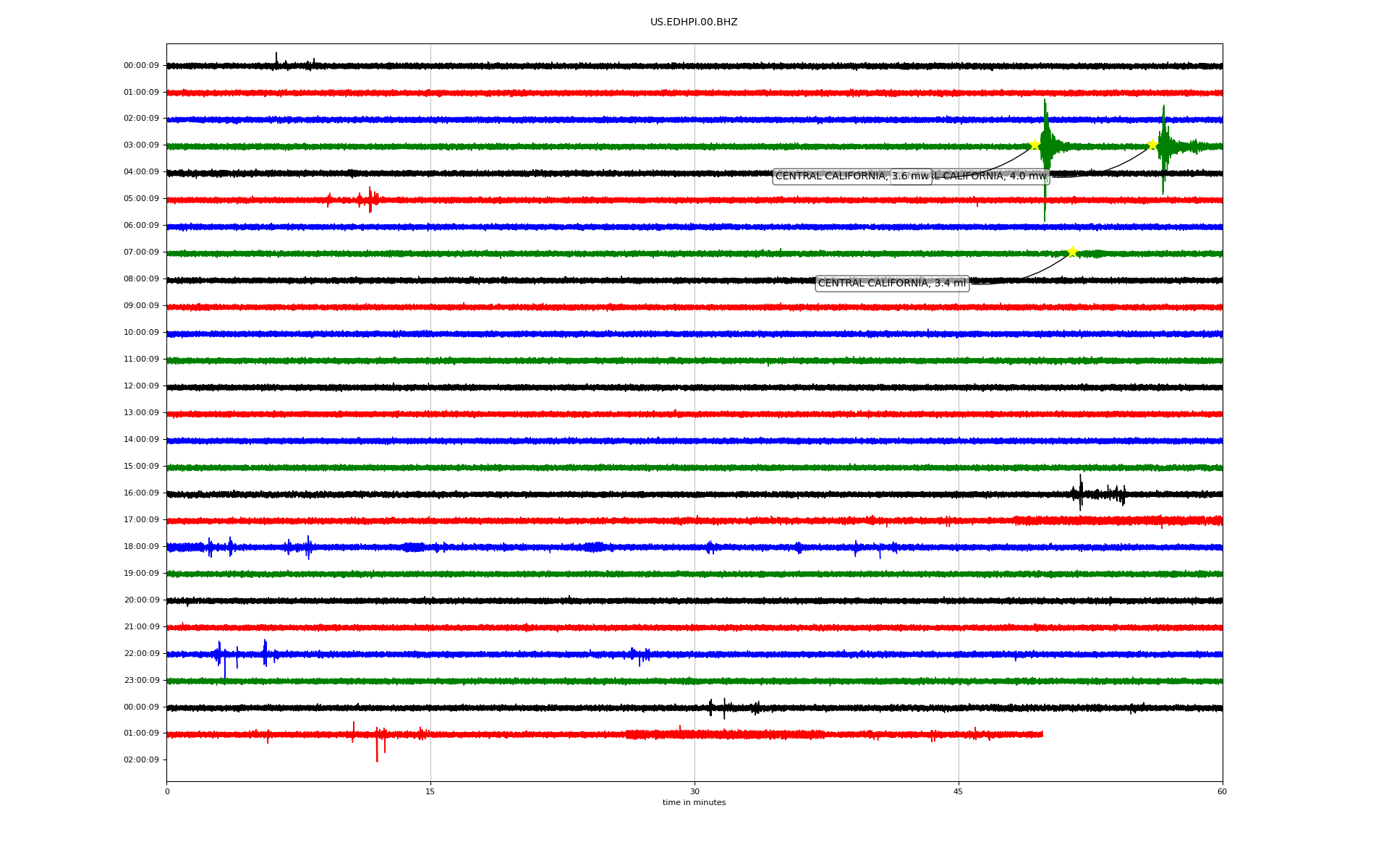The height and width of the screenshot is (868, 1389).
Task: Select the 'CENTRAL CALIFORNIA, 3.4 ml' annotation label
Action: click(x=891, y=284)
